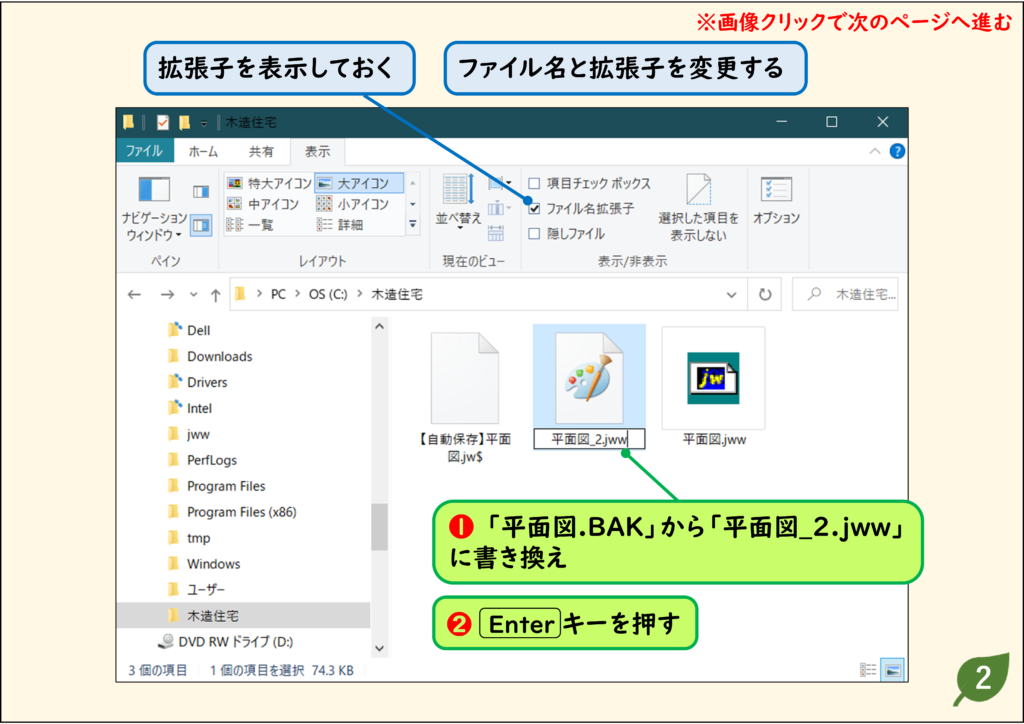
Task: Open the Navigation pane dropdown
Action: click(x=154, y=209)
